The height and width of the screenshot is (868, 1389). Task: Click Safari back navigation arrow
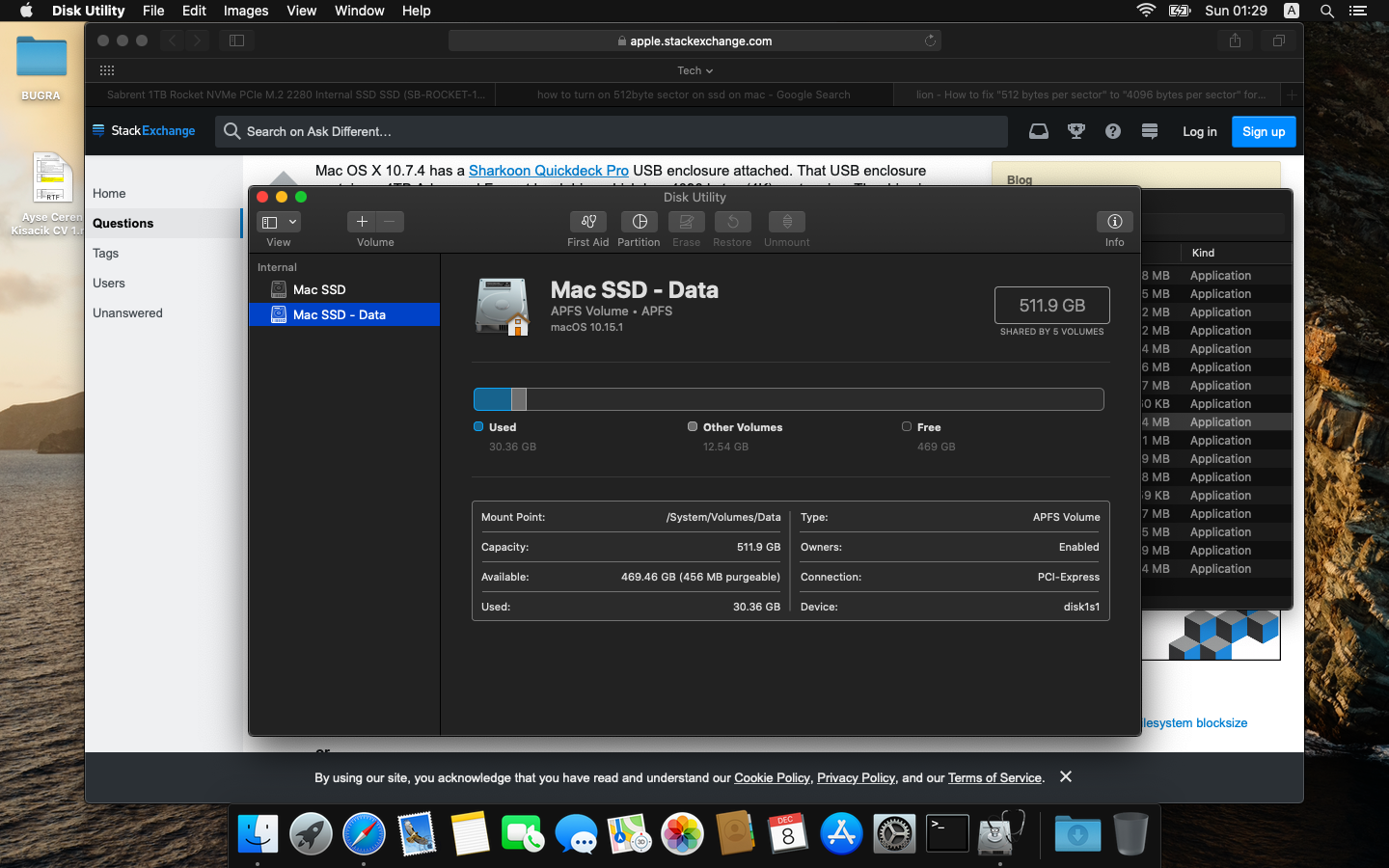click(173, 41)
